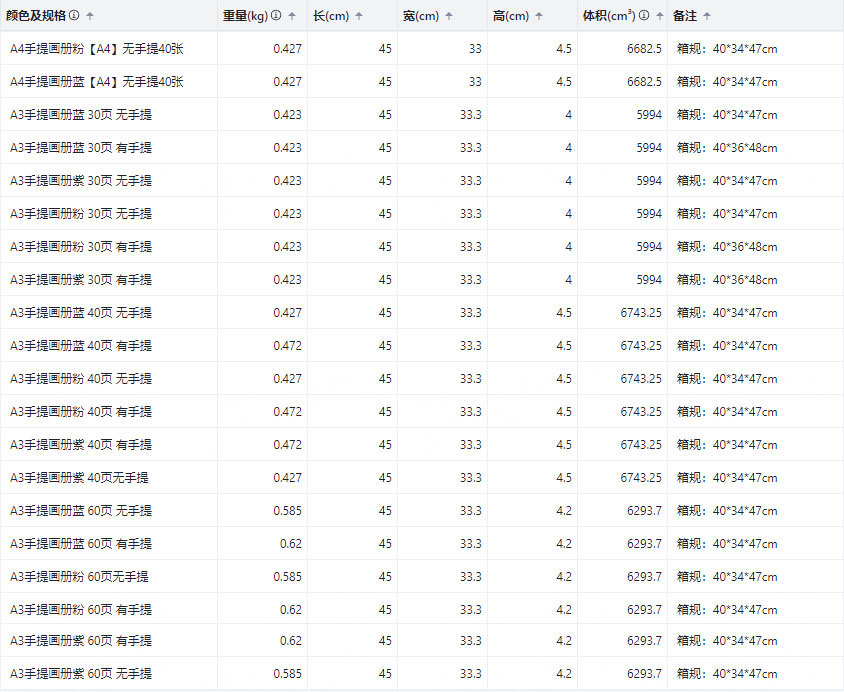Click info icon beside 重量(kg) header
844x692 pixels.
coord(276,15)
